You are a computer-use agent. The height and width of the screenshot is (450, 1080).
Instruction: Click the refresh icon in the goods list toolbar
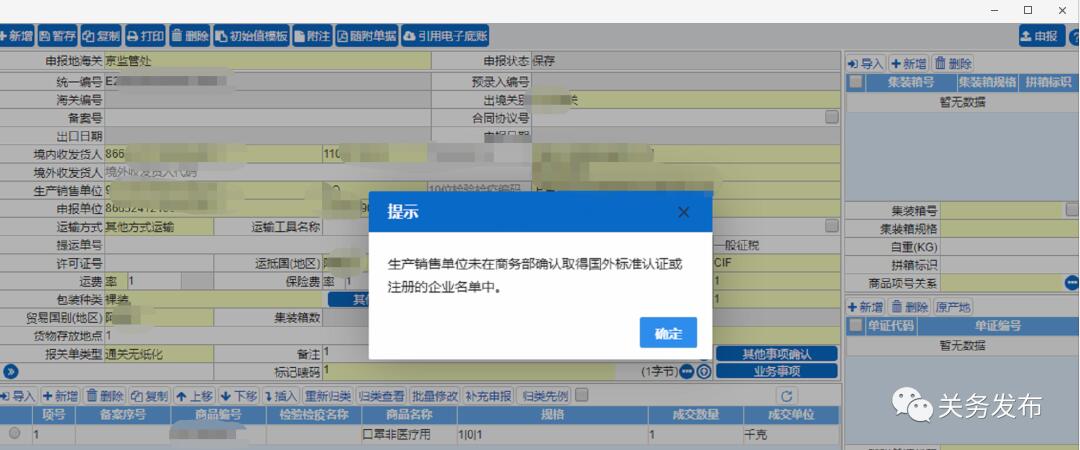pos(788,396)
